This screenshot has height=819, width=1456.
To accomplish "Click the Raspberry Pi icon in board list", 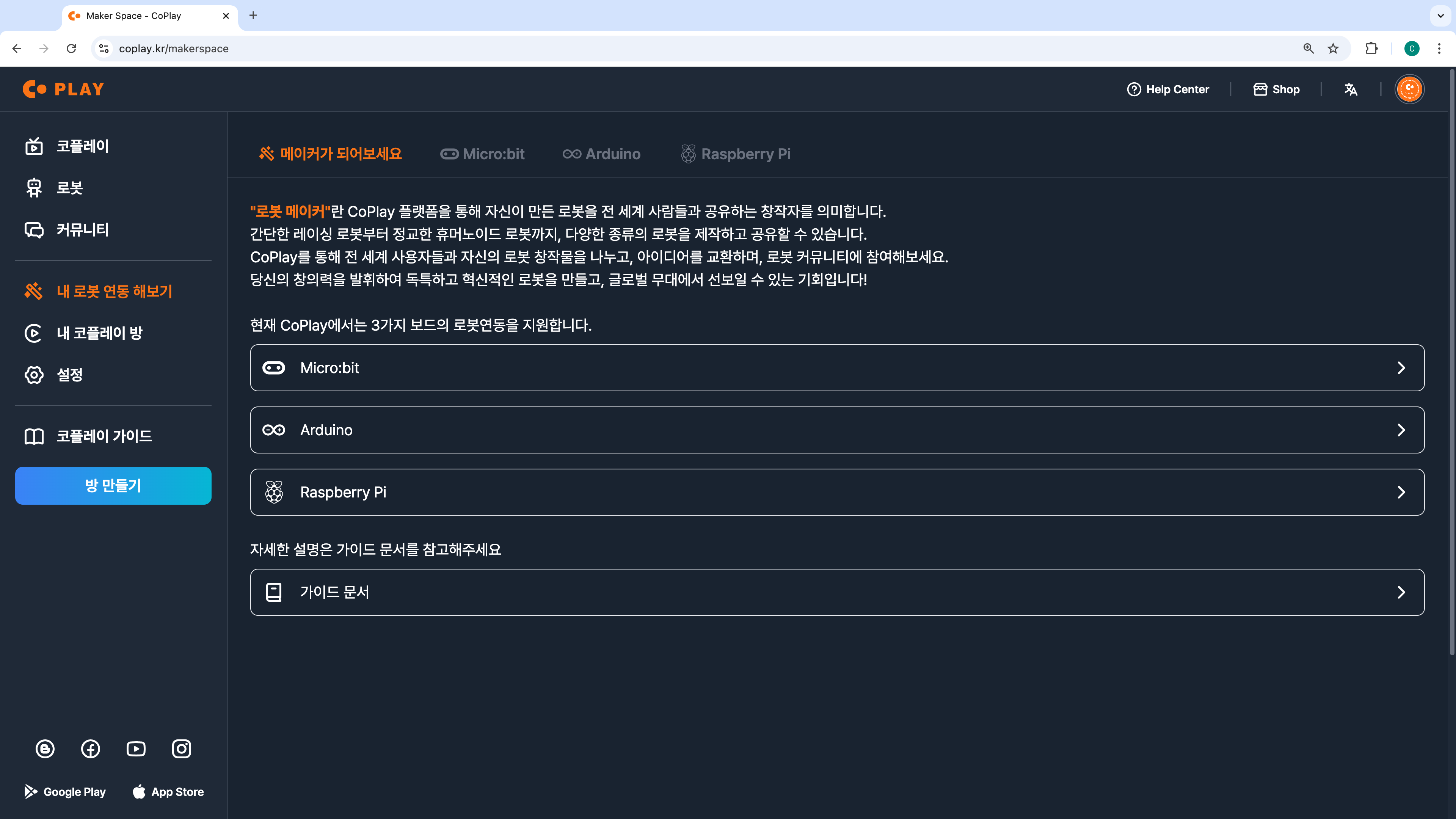I will click(x=274, y=492).
